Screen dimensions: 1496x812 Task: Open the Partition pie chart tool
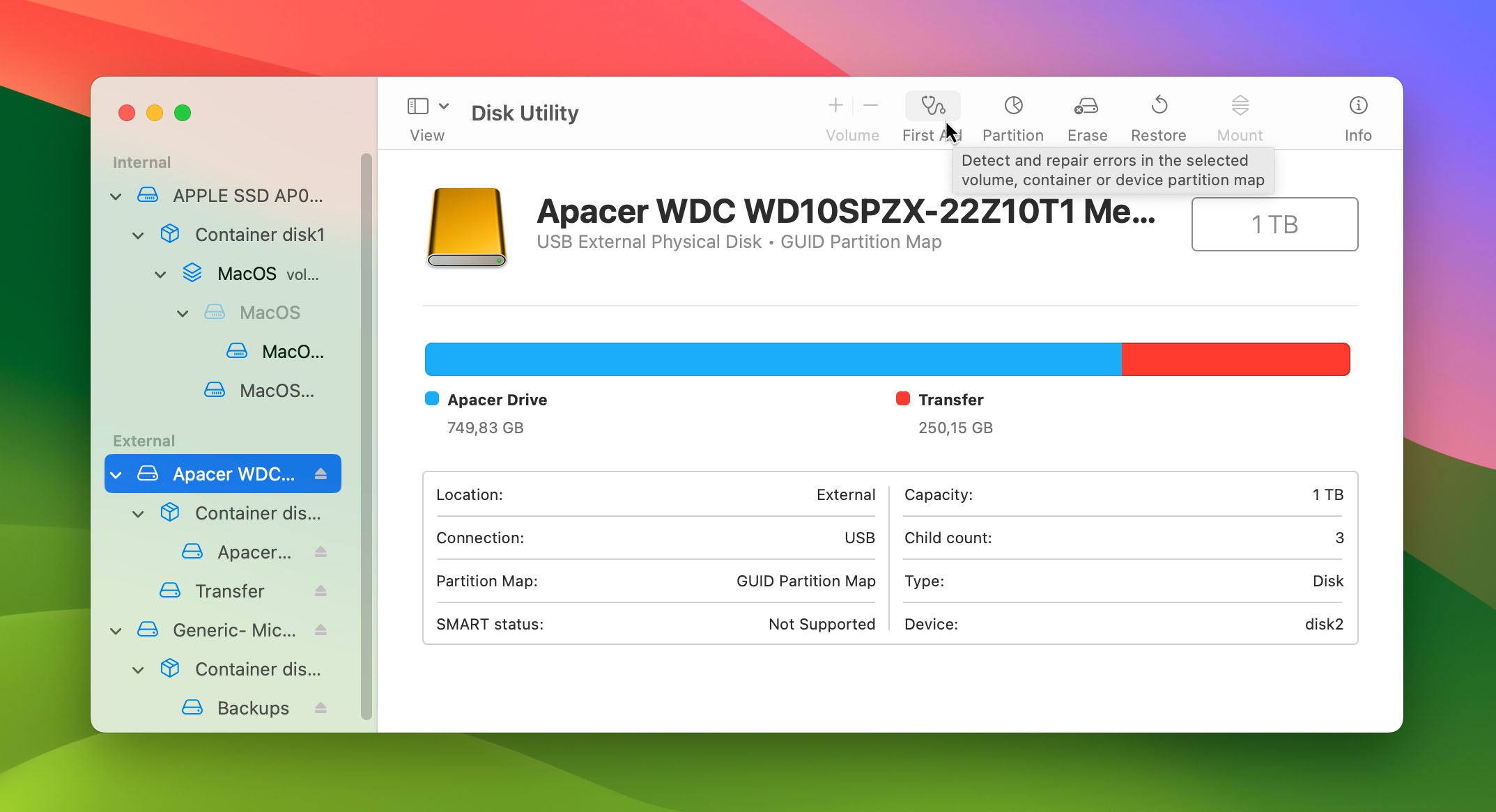[1013, 106]
